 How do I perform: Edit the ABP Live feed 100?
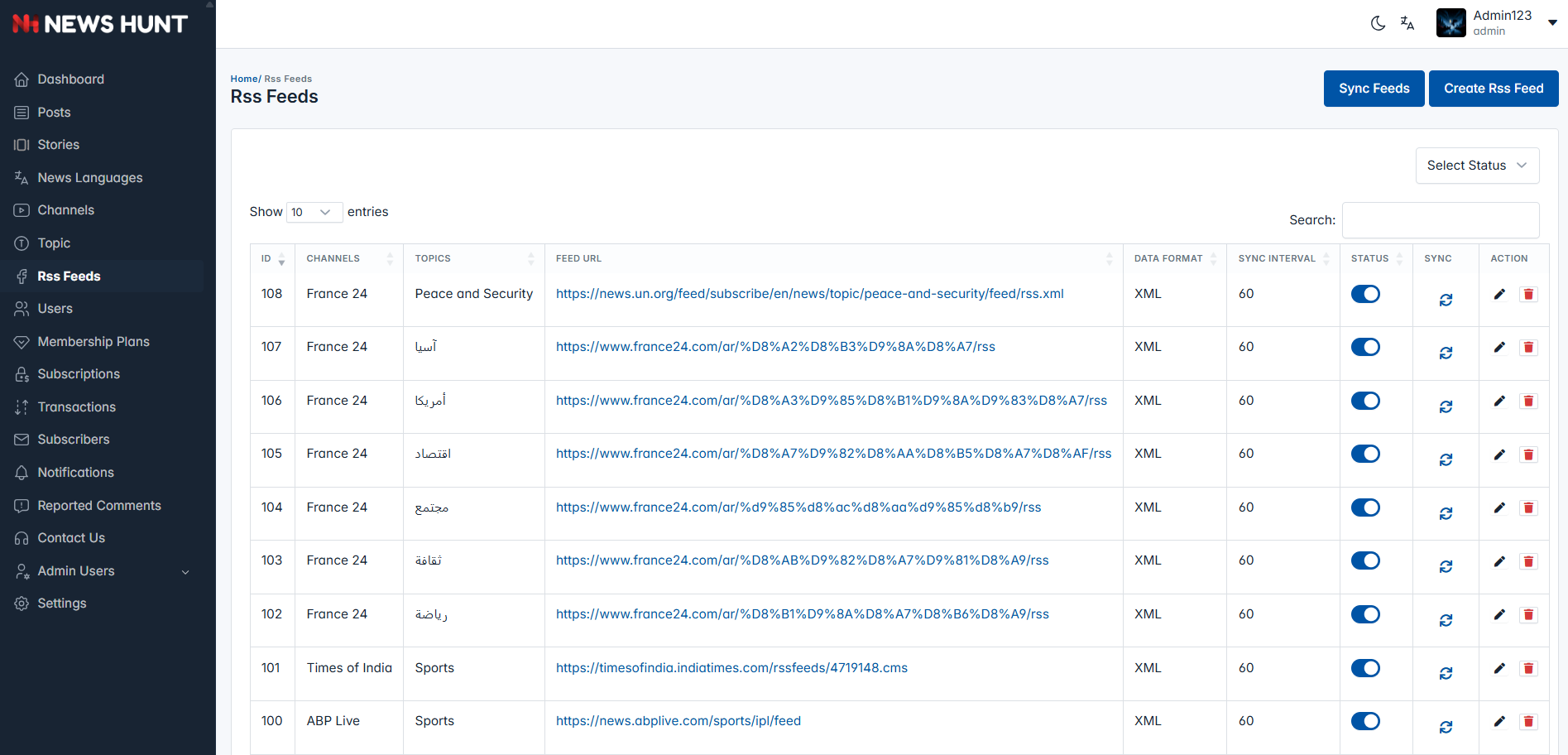[1499, 721]
